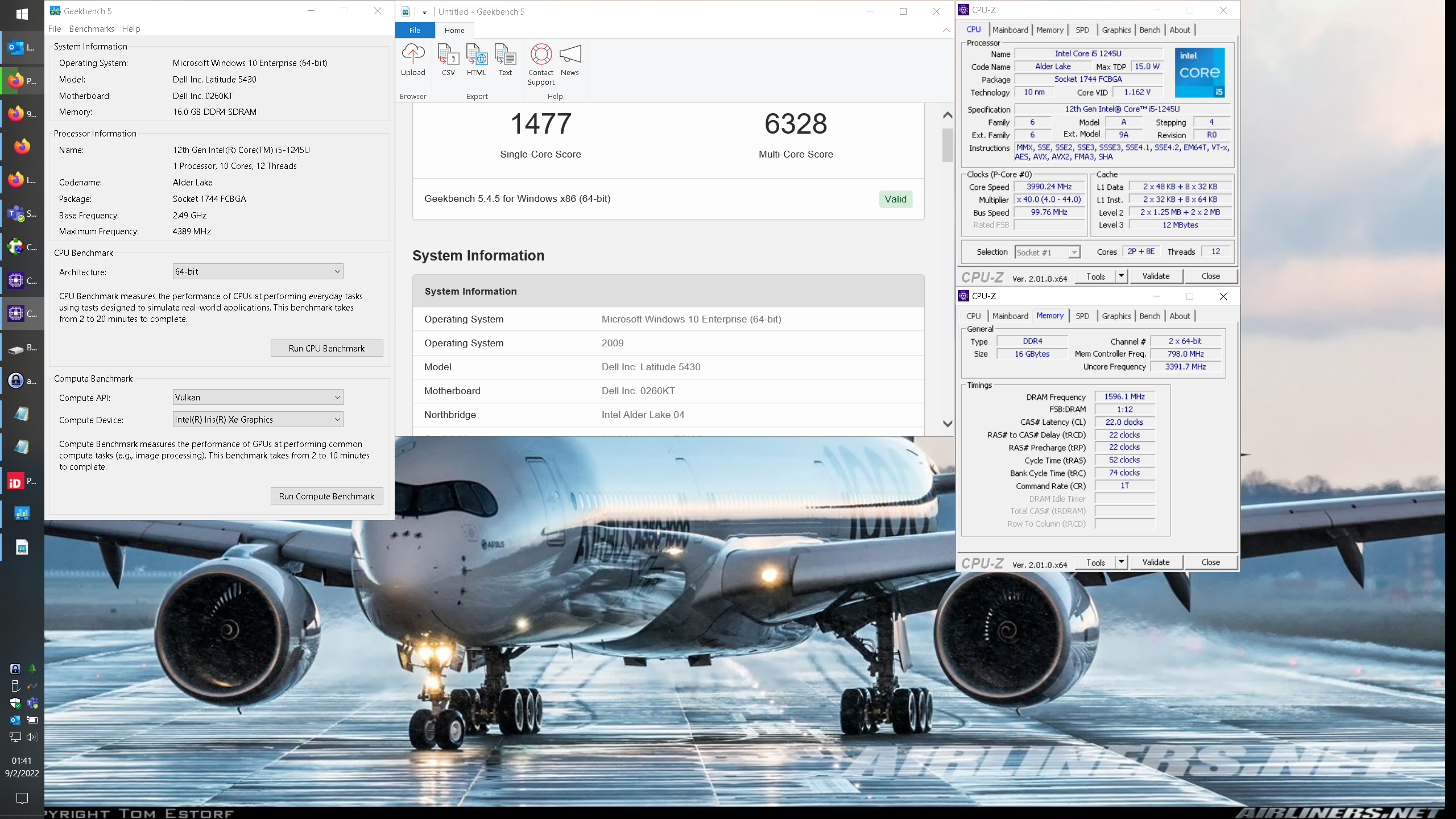The height and width of the screenshot is (819, 1456).
Task: Click Intel Alder Lake 04 Northbridge value
Action: 643,415
